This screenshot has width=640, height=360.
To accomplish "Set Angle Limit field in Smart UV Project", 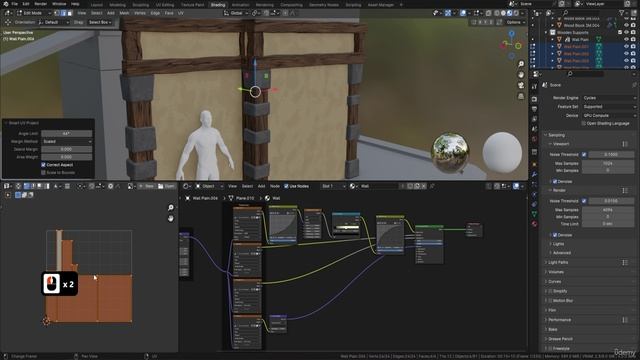I will (x=67, y=133).
